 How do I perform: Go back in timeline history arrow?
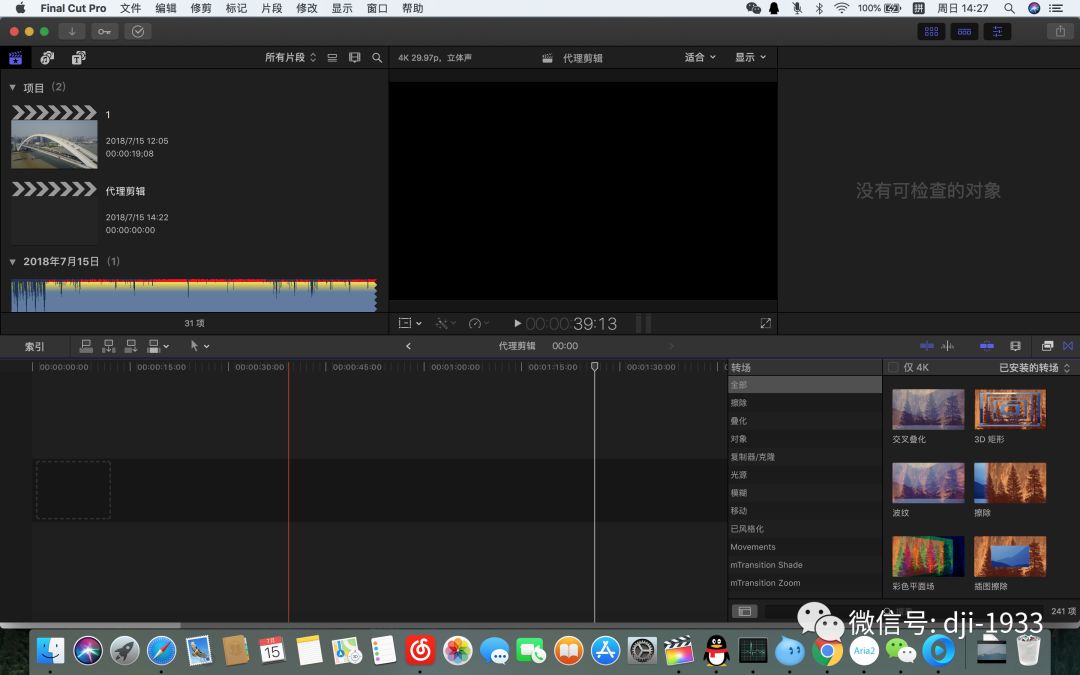coord(408,346)
